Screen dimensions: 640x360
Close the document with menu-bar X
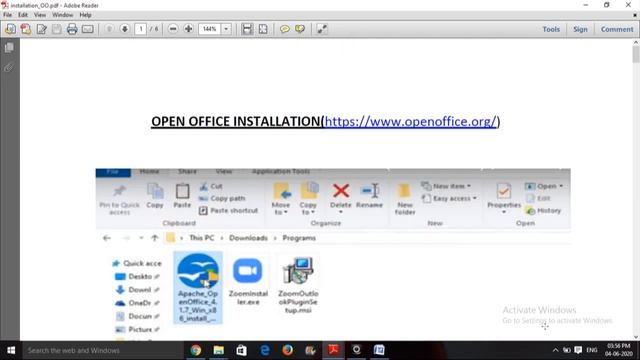click(635, 15)
